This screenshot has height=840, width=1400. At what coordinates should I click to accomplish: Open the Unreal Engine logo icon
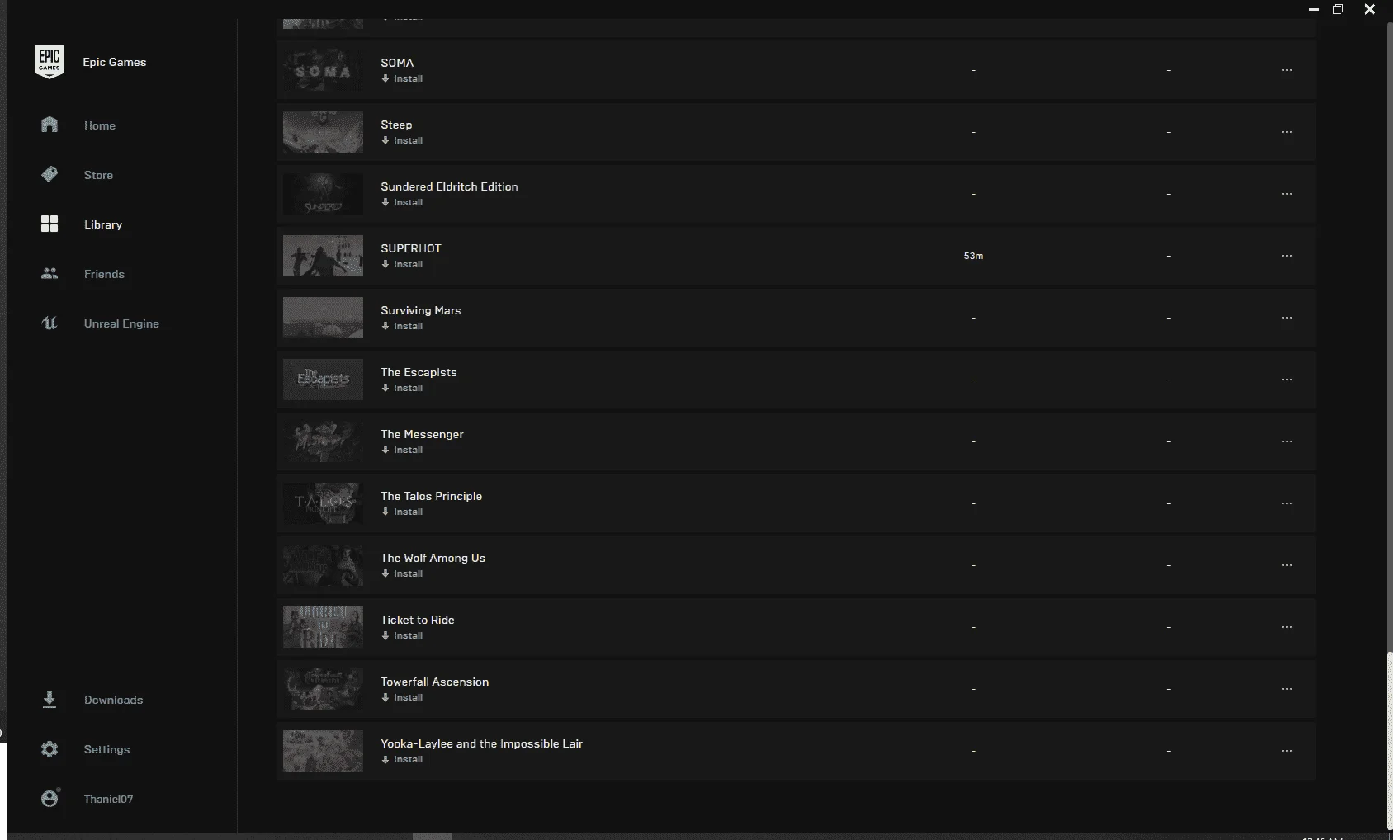click(50, 323)
